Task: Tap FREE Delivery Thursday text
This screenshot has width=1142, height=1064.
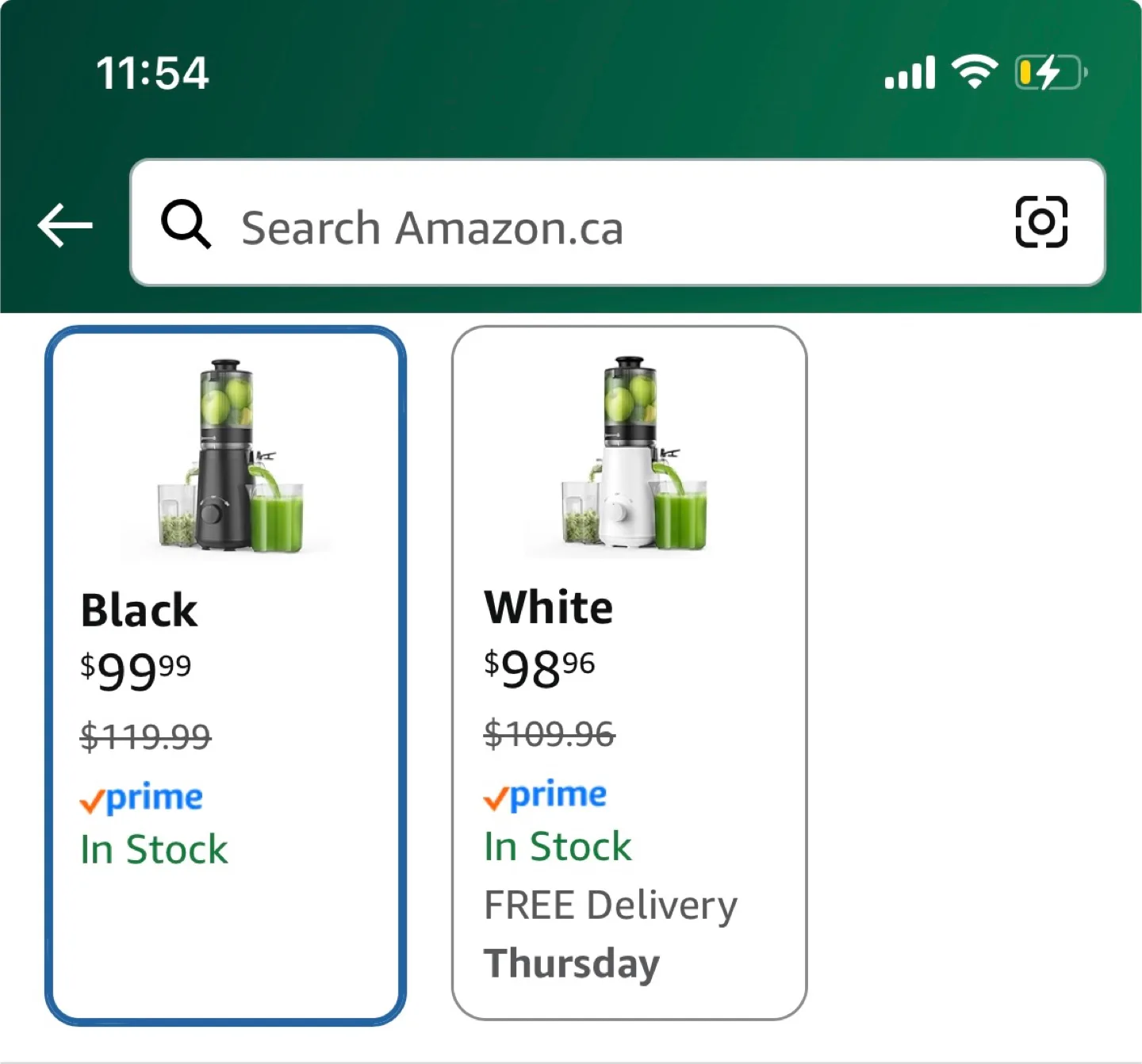Action: pos(610,934)
